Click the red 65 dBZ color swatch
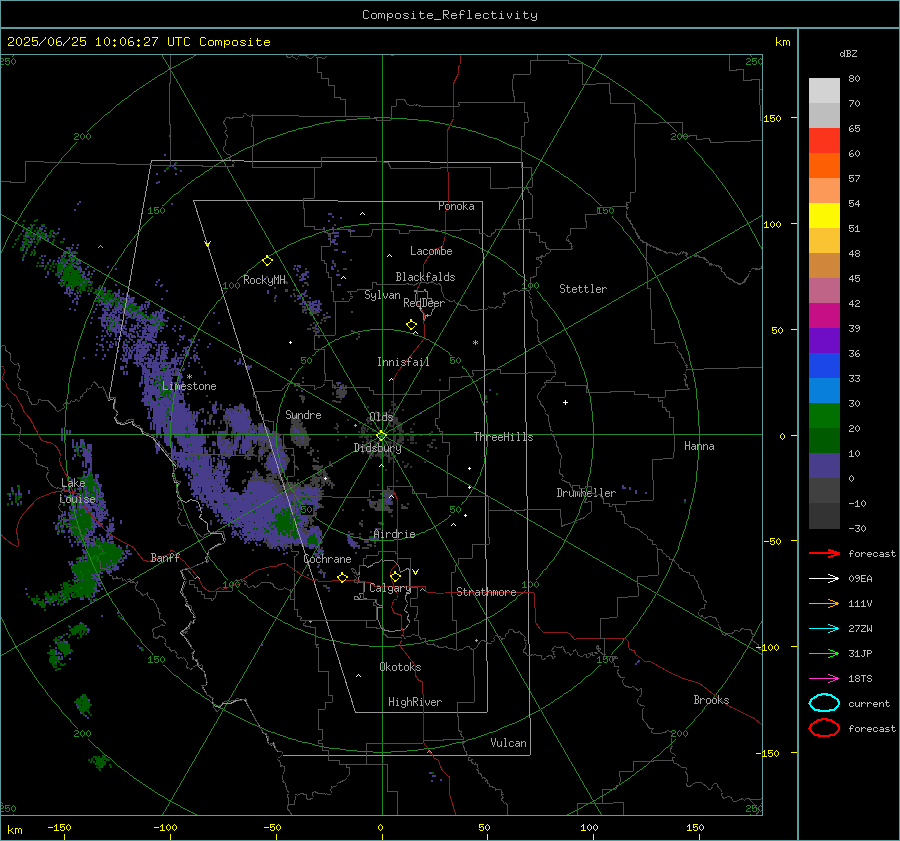The width and height of the screenshot is (900, 841). pyautogui.click(x=824, y=140)
